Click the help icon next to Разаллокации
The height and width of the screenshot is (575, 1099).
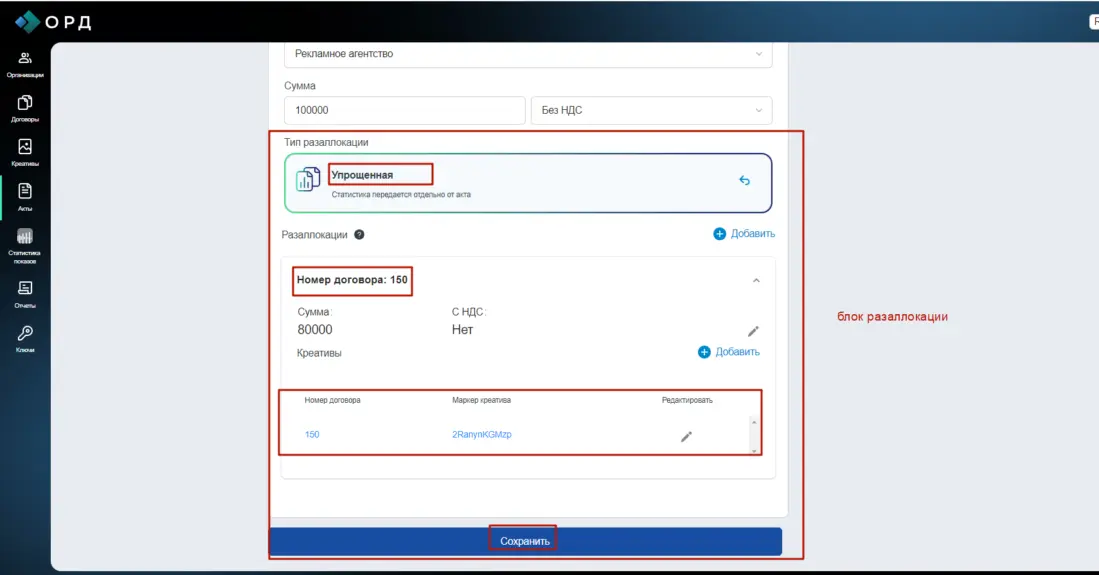click(359, 235)
